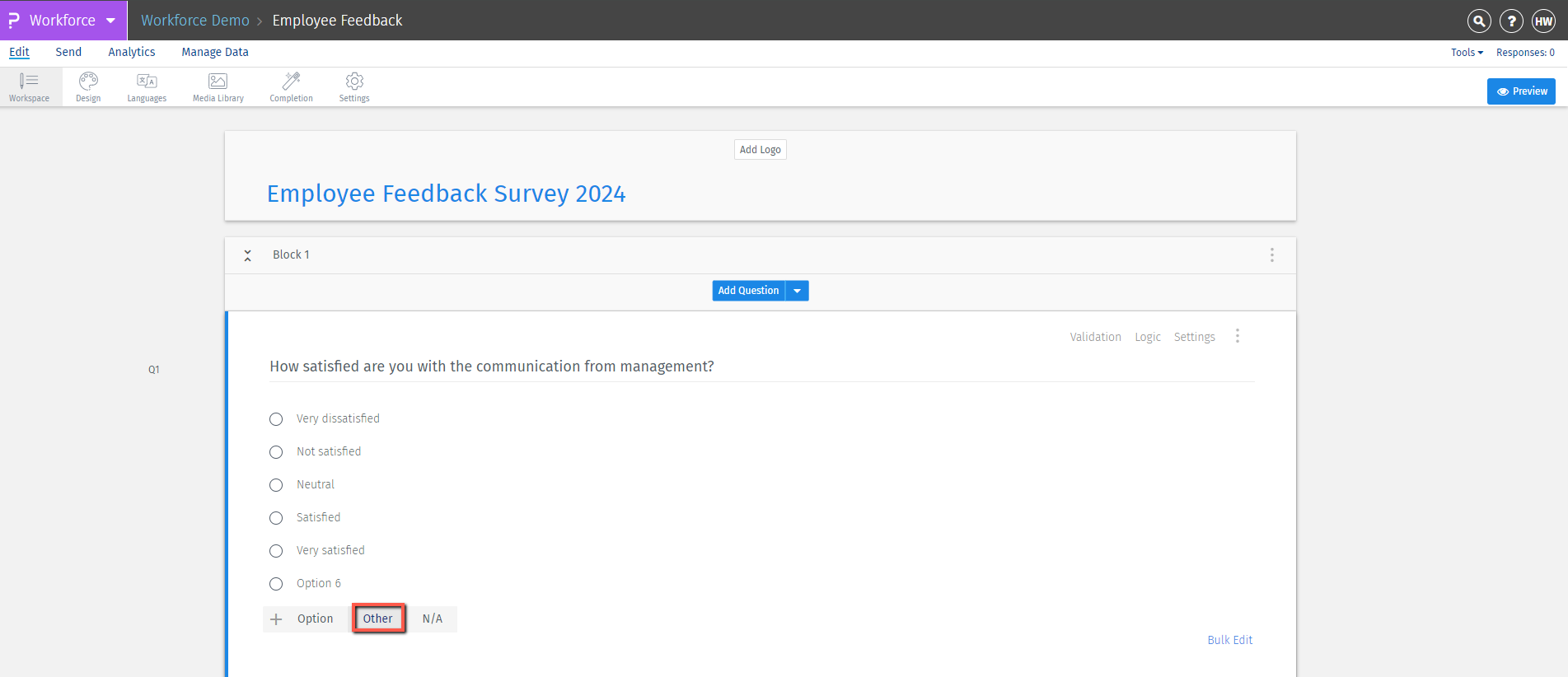
Task: Select the Very dissatisfied radio button
Action: tap(276, 419)
